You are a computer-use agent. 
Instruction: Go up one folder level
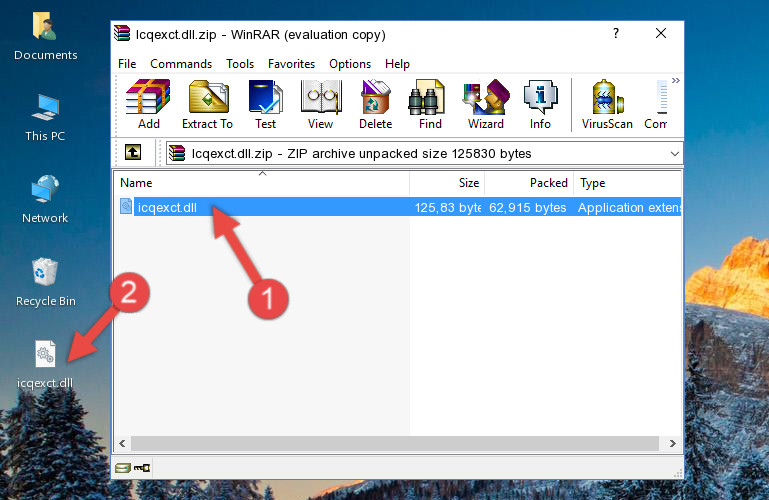pos(133,152)
